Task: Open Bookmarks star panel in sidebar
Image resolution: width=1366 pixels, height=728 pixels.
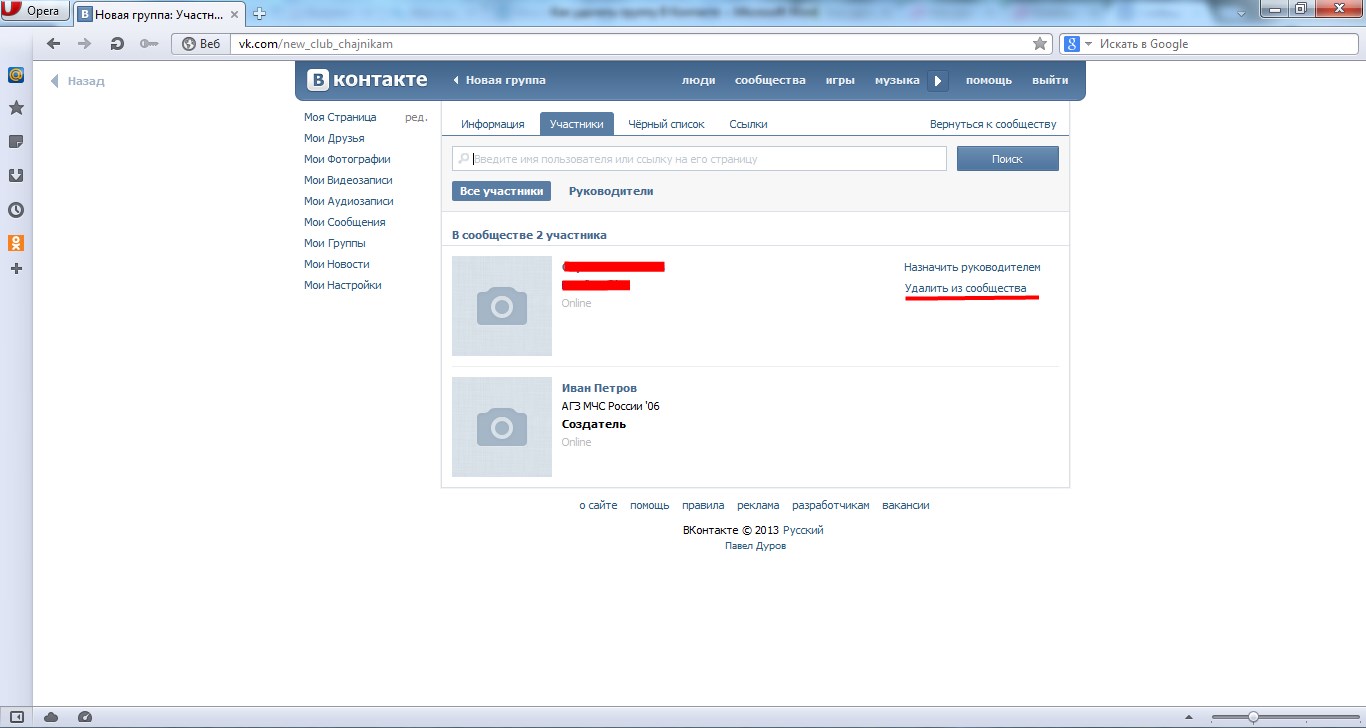Action: point(16,107)
